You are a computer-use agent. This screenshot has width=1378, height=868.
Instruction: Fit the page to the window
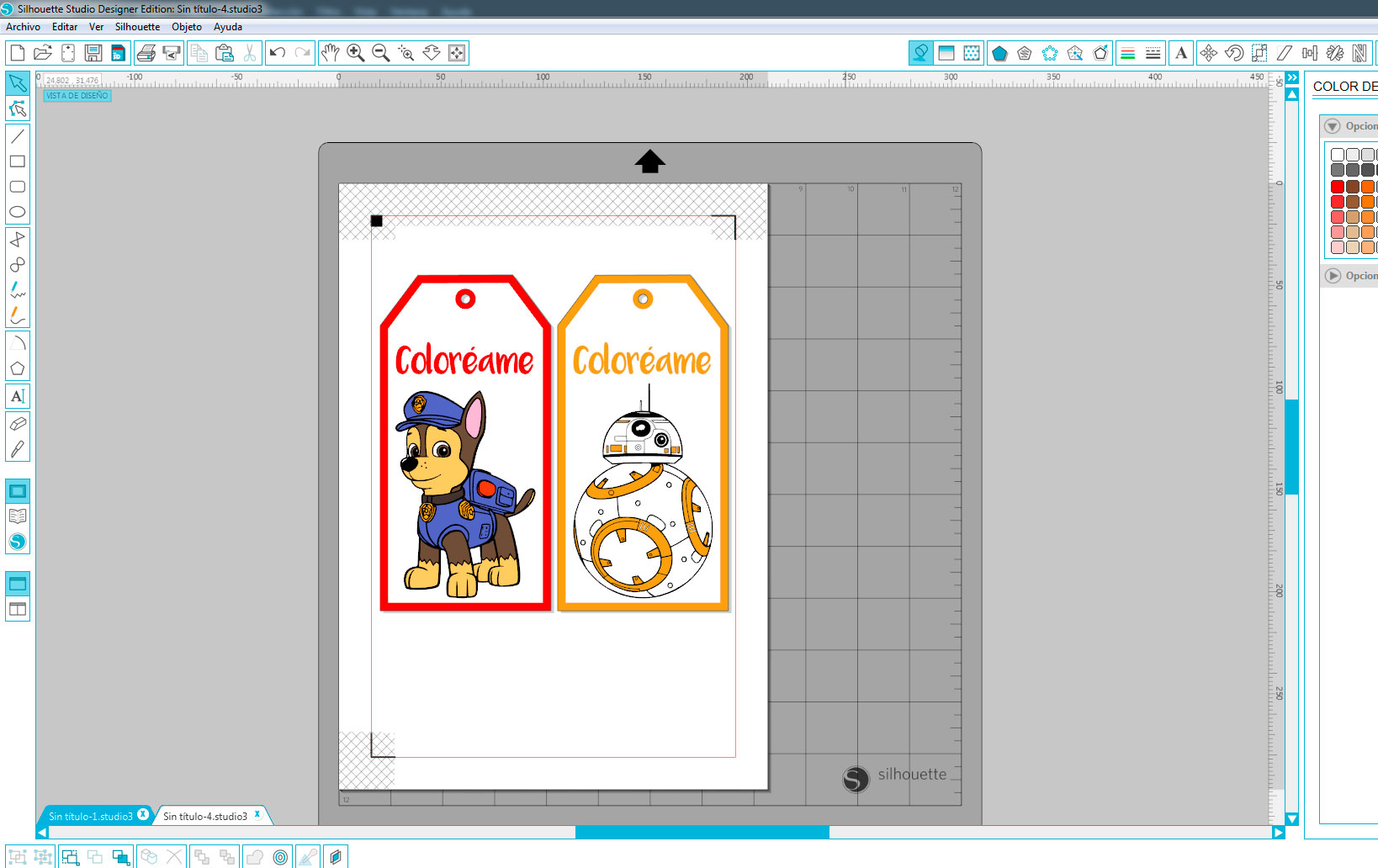tap(457, 53)
